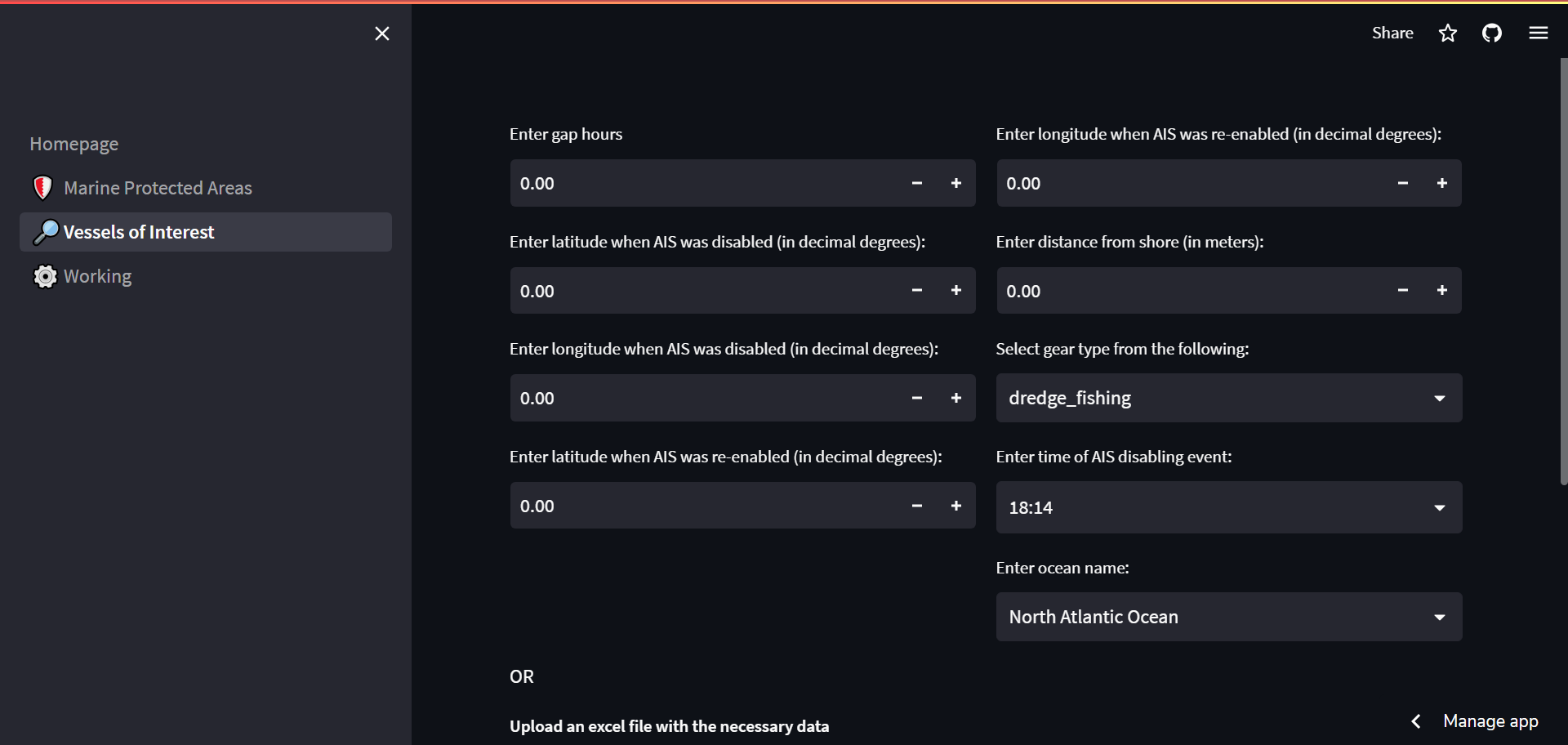Decrease distance from shore value
This screenshot has width=1568, height=745.
point(1402,291)
